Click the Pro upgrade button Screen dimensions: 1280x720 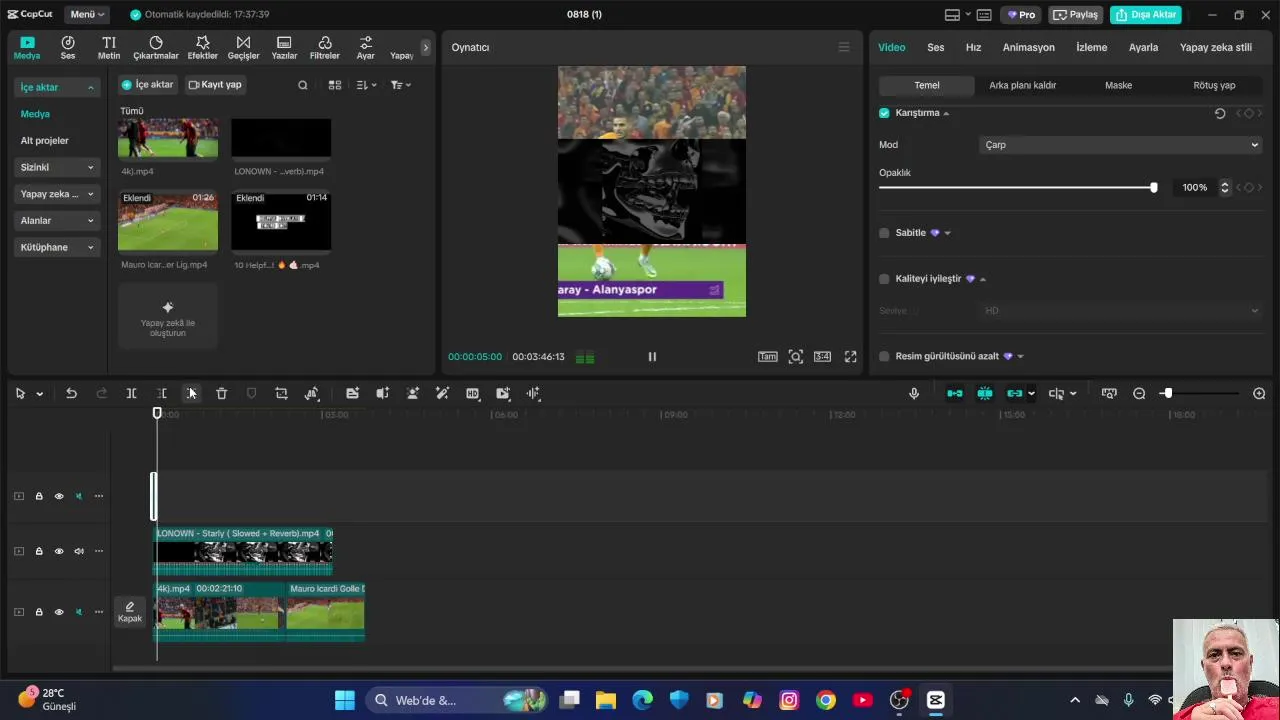tap(1021, 15)
